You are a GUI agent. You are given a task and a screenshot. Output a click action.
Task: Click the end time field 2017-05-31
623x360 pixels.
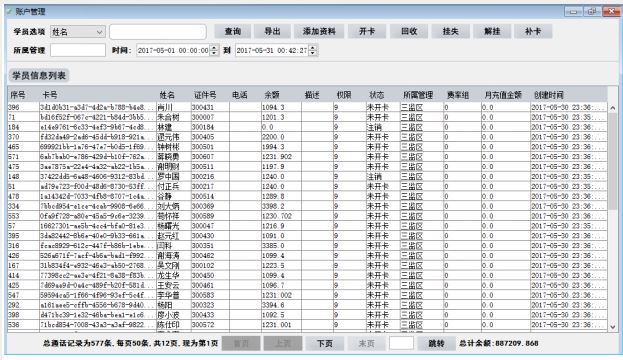(x=272, y=50)
